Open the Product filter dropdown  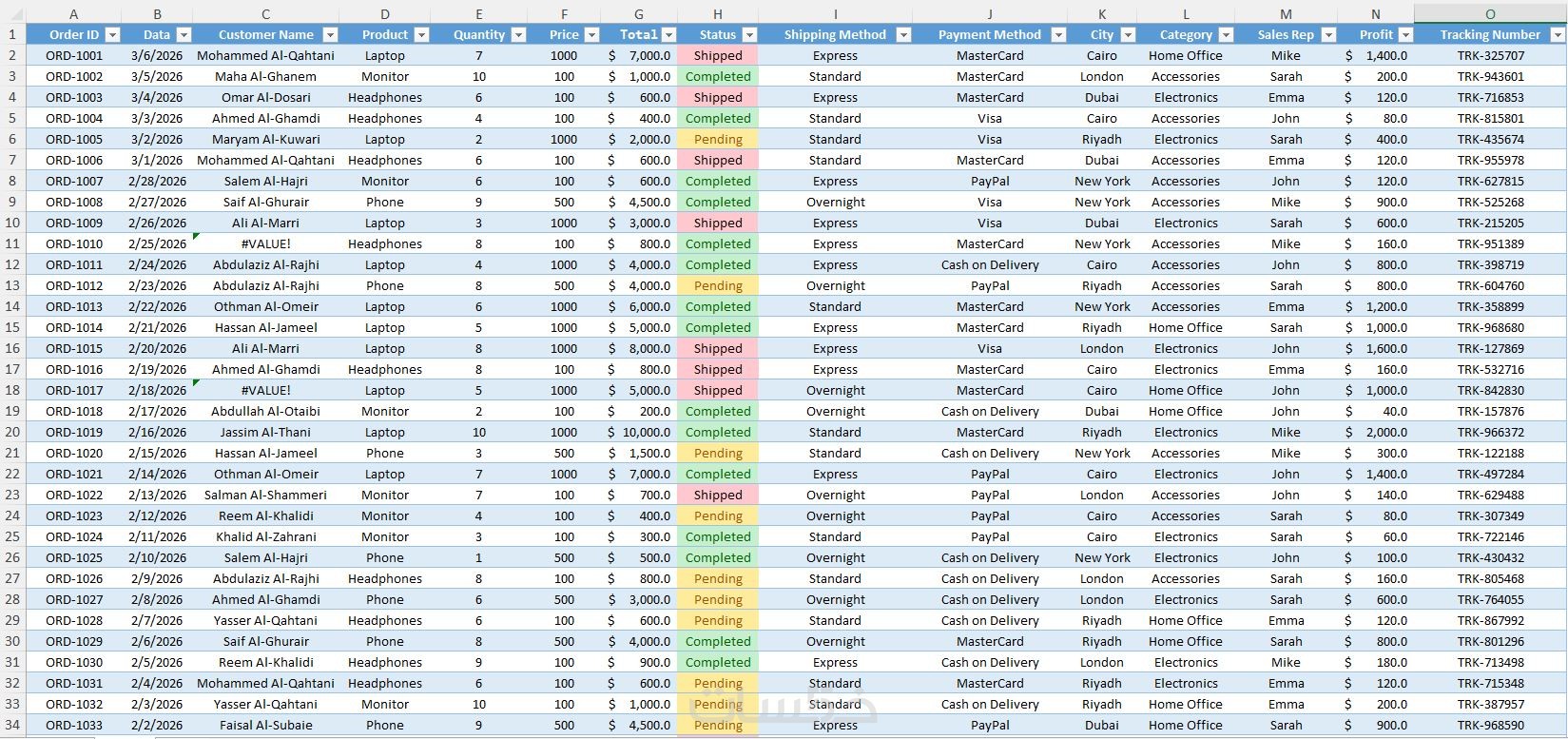(421, 34)
